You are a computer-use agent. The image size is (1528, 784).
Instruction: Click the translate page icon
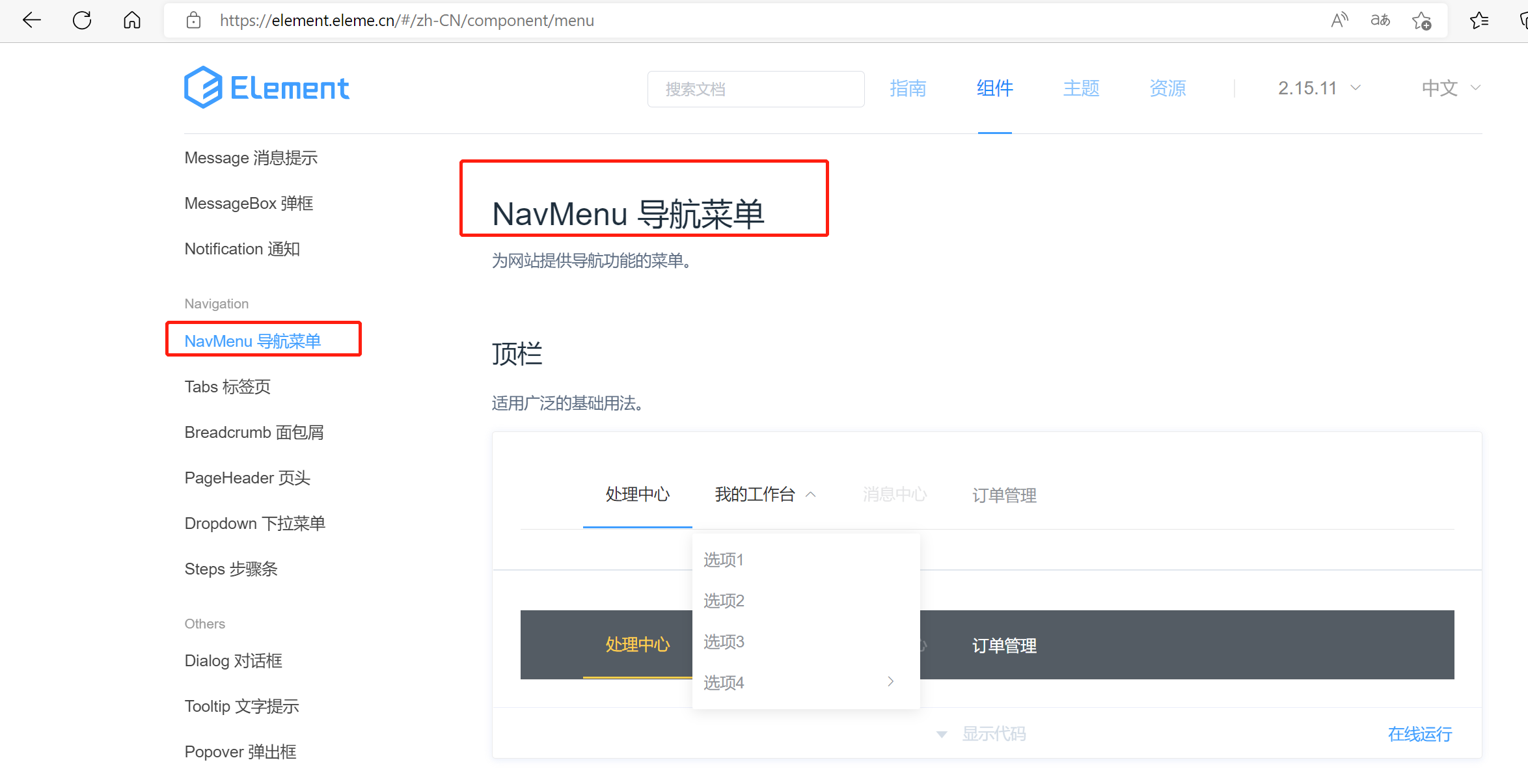pos(1380,20)
